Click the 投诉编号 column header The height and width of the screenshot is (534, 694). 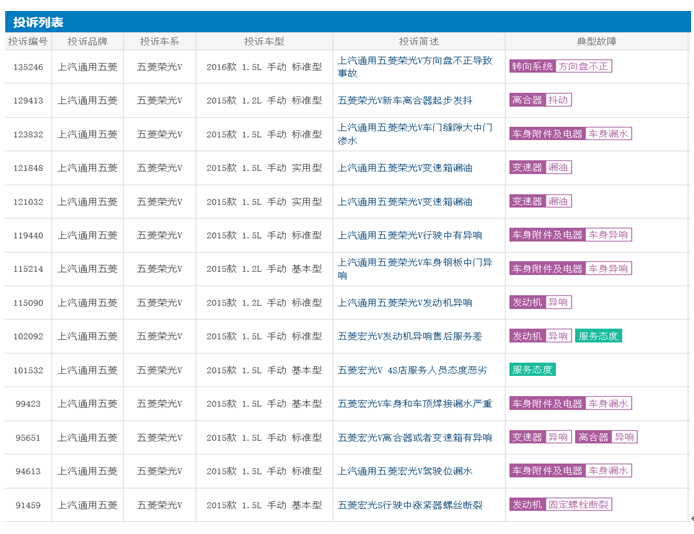[x=28, y=42]
